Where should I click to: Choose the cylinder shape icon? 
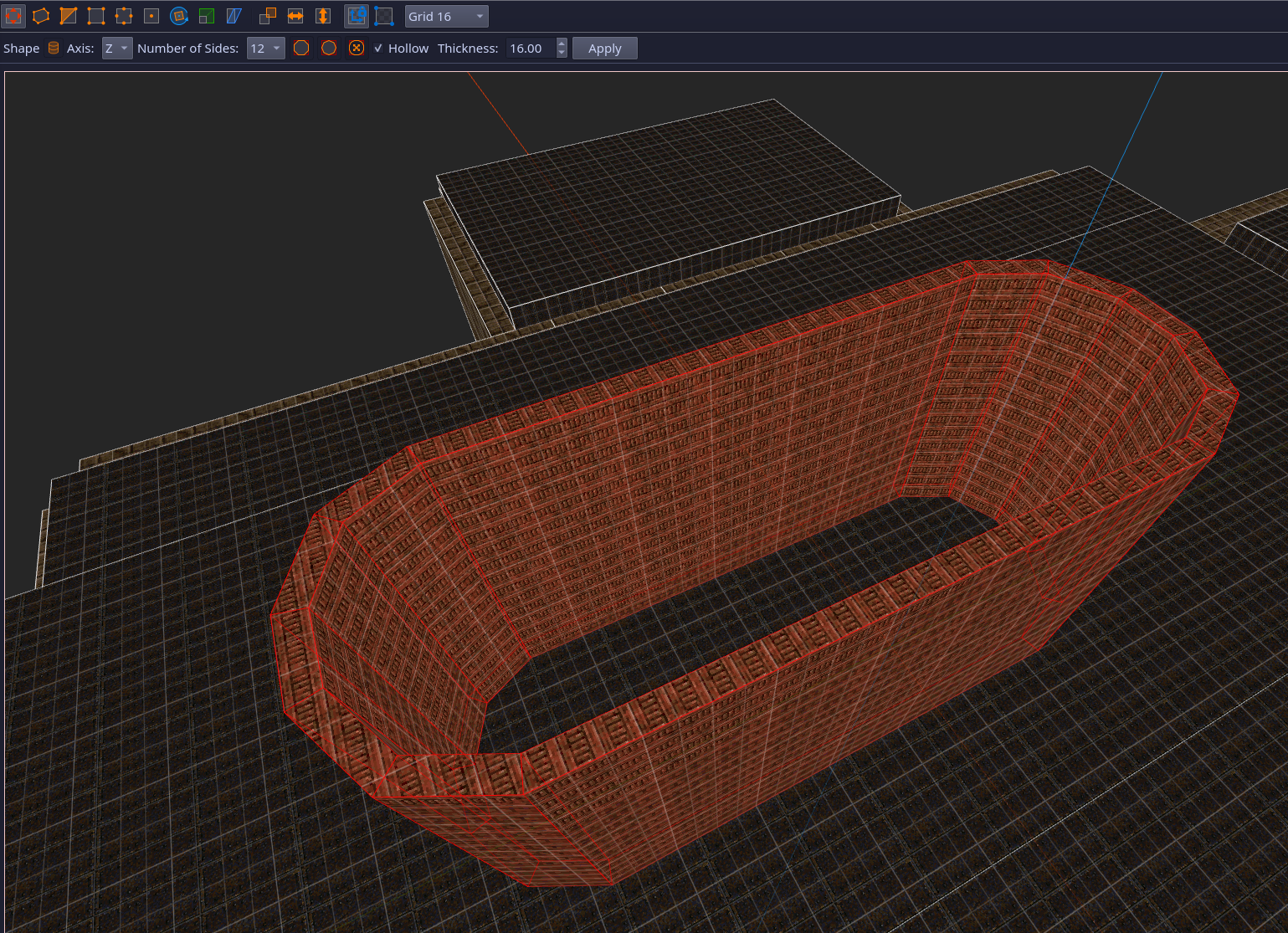tap(54, 49)
